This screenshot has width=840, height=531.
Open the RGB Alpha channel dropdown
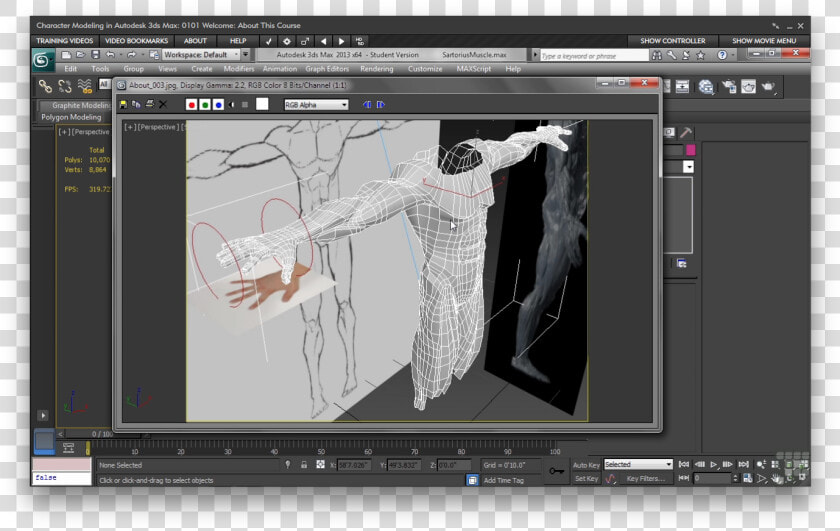point(316,105)
